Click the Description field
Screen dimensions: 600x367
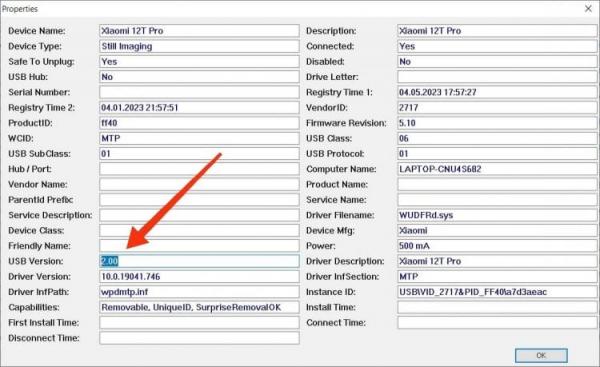coord(497,31)
